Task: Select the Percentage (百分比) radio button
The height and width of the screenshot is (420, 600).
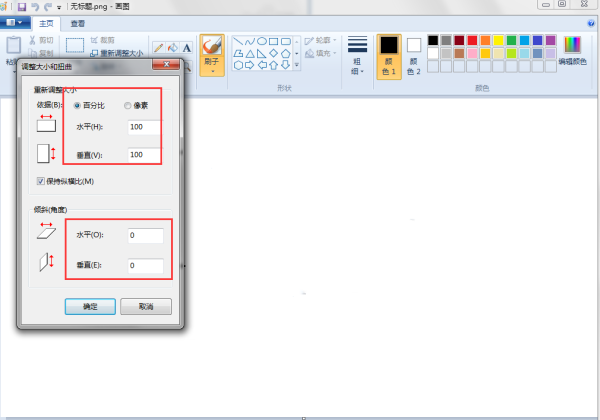Action: tap(78, 105)
